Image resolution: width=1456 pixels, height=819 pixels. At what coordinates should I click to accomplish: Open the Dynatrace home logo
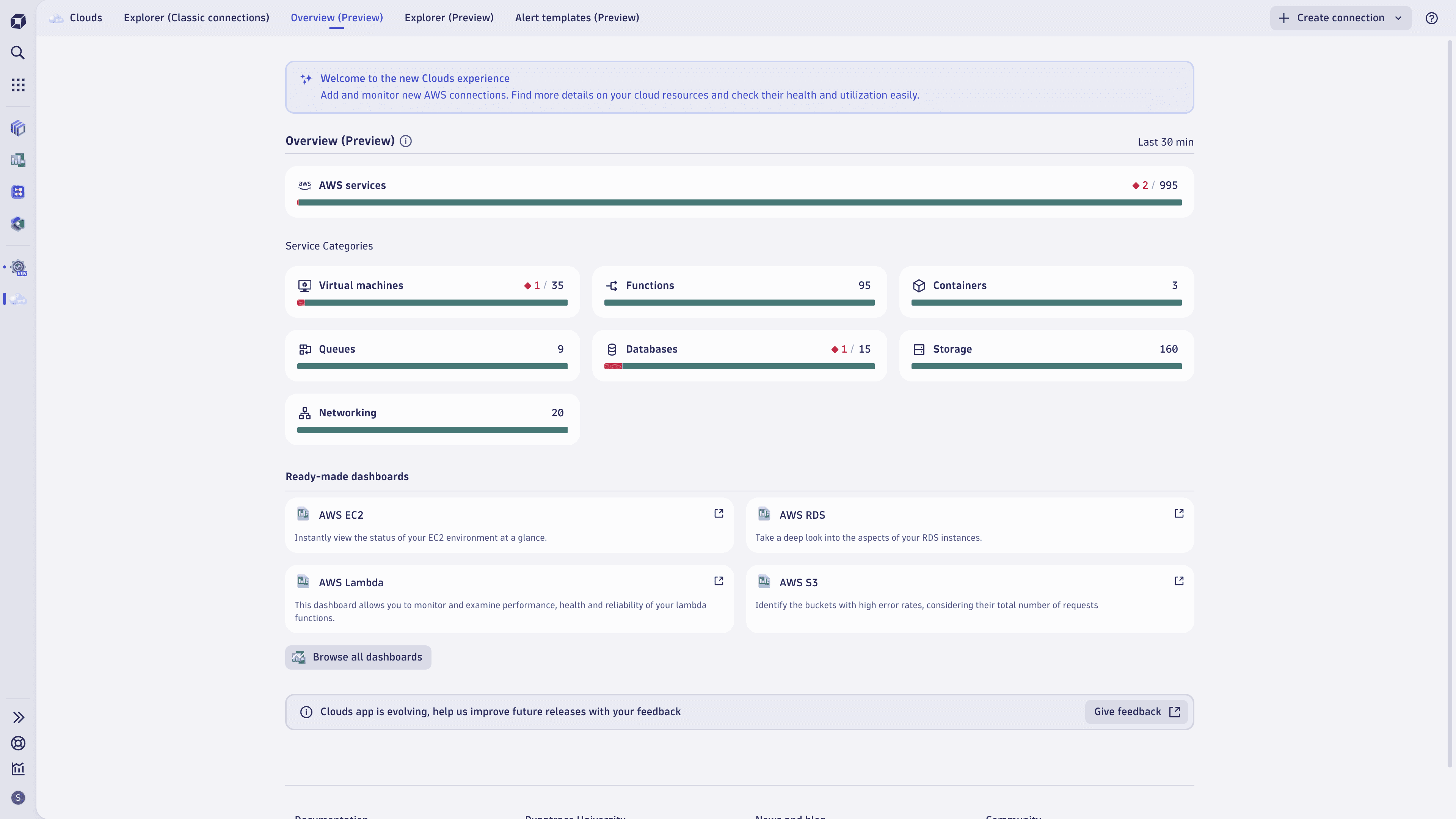tap(18, 21)
